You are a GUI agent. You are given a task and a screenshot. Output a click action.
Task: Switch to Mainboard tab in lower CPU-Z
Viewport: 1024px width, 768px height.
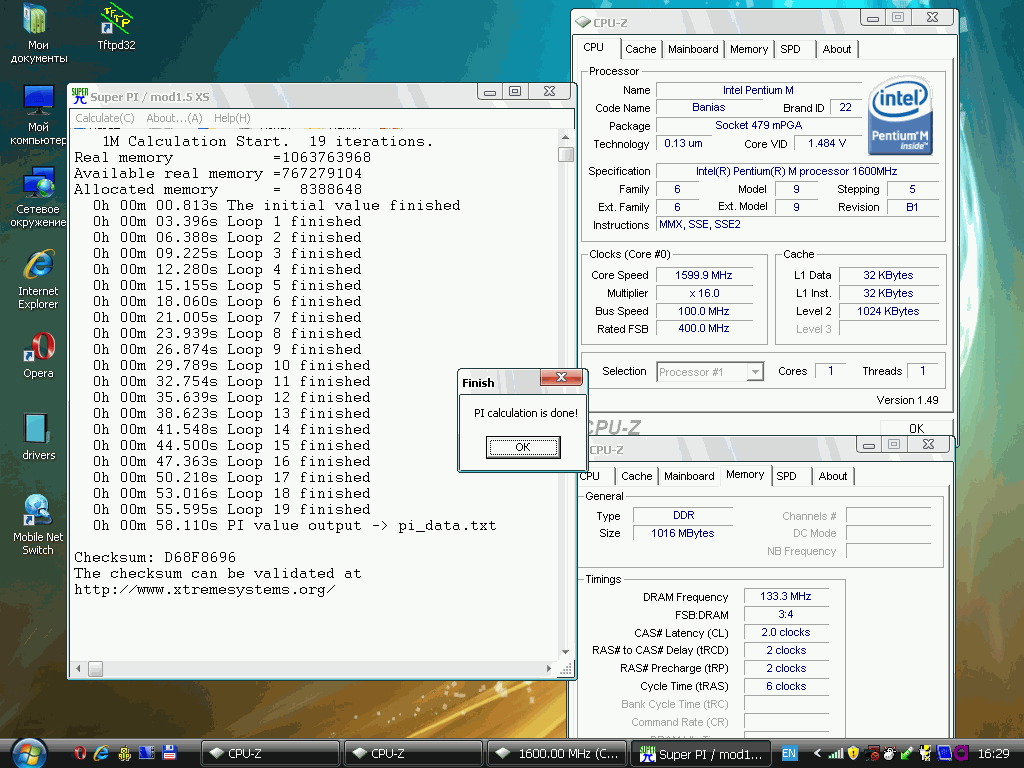click(689, 476)
